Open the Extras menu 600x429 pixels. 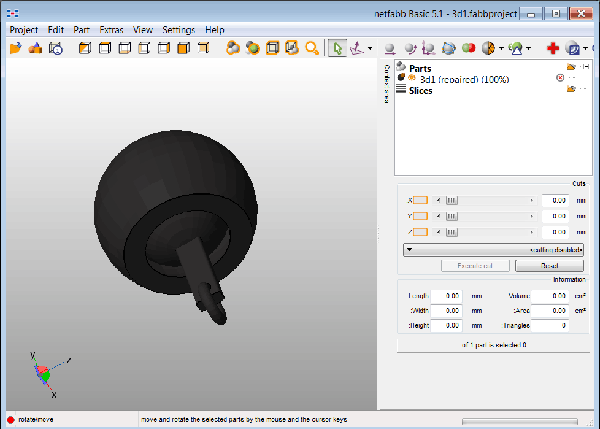click(111, 30)
